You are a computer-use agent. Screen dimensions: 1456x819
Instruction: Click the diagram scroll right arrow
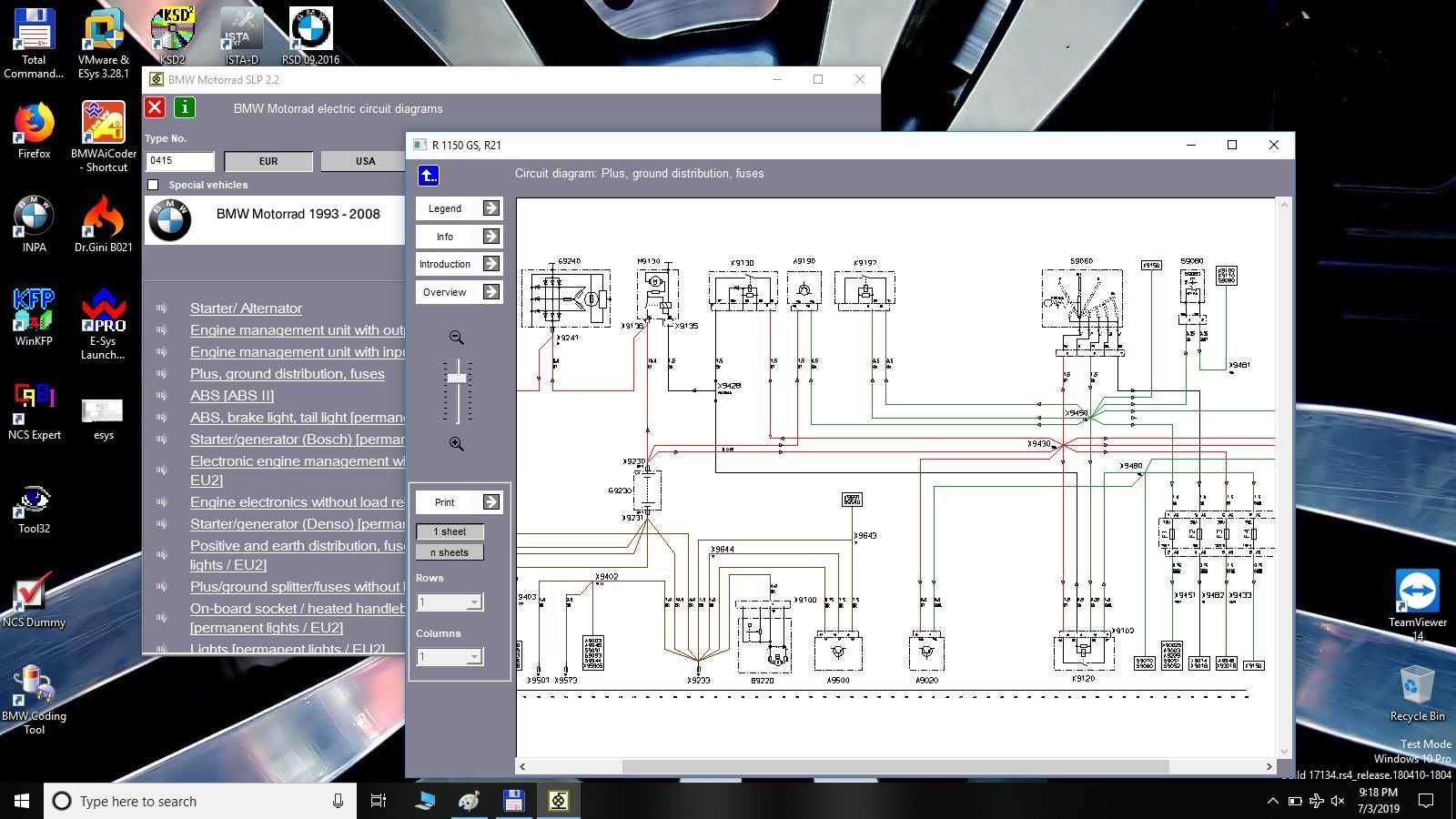[x=1269, y=766]
